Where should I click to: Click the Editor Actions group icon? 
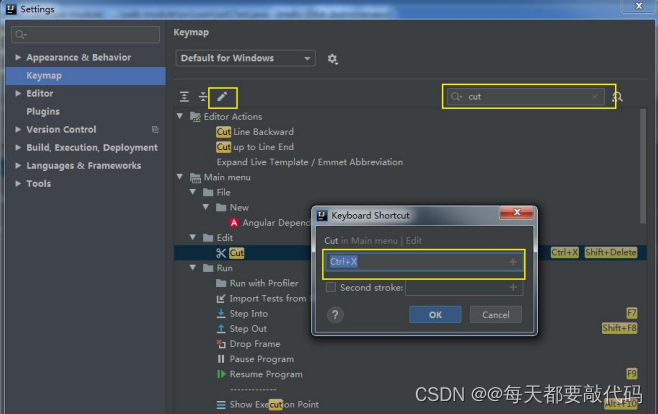tap(195, 117)
